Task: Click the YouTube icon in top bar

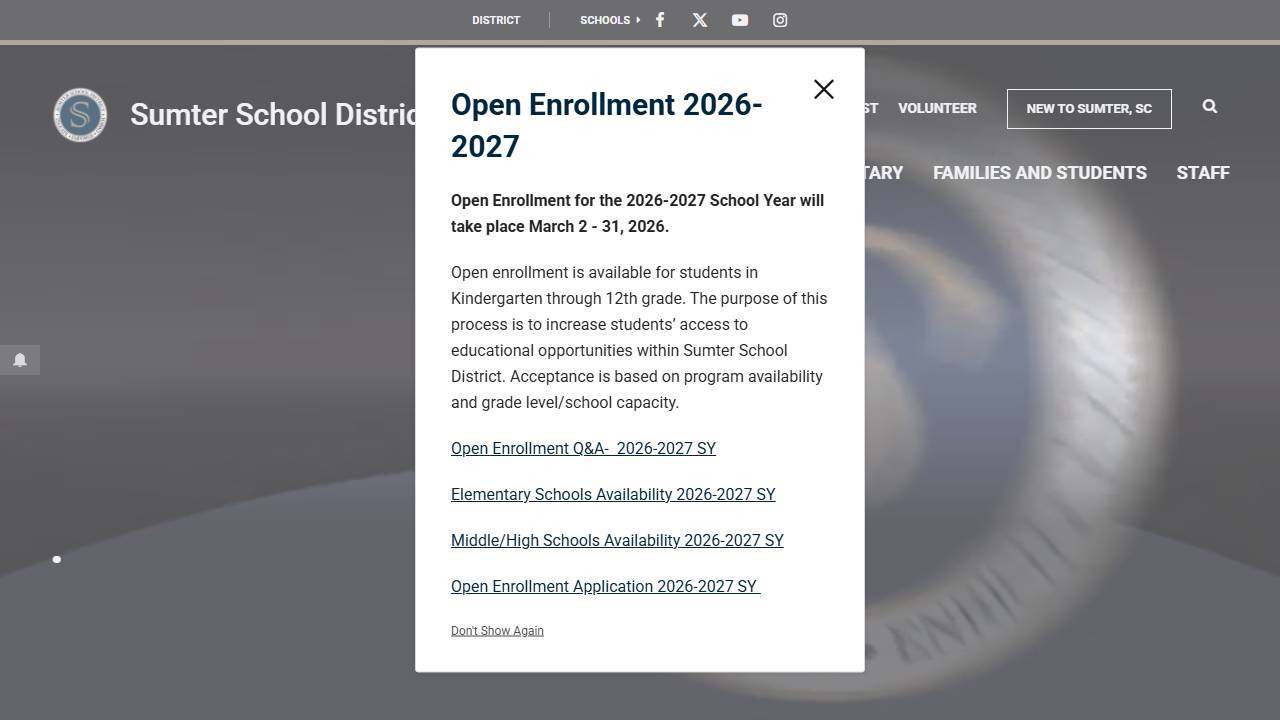Action: (x=740, y=20)
